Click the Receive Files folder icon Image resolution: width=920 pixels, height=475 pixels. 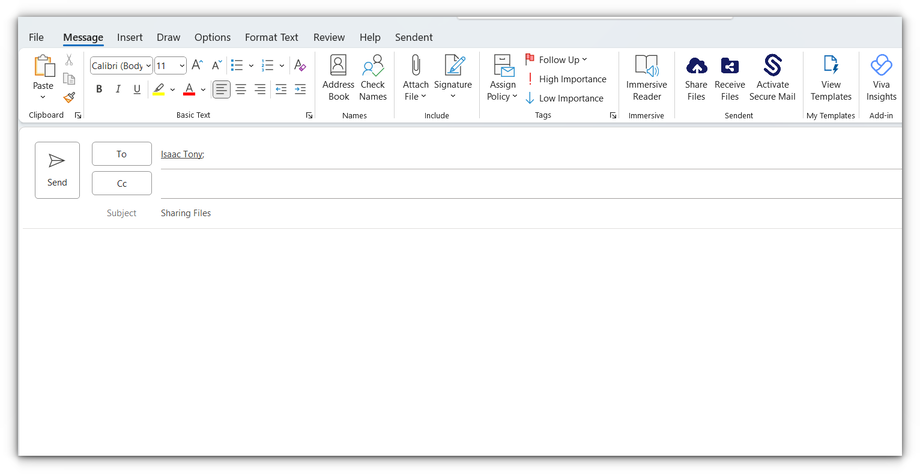click(x=730, y=67)
